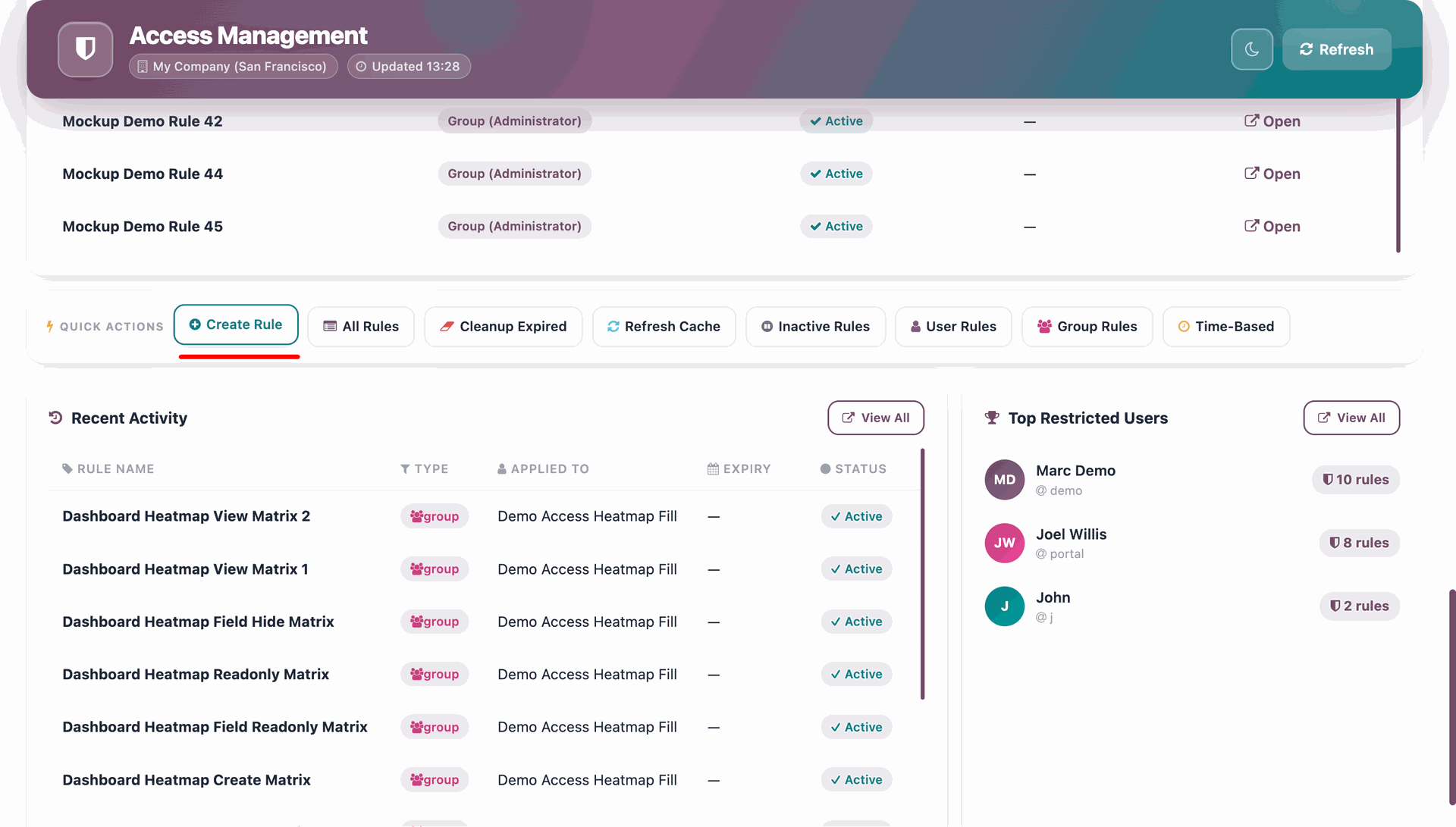Select the Dashboard Heatmap View Matrix 1 rule
The image size is (1456, 827).
186,569
